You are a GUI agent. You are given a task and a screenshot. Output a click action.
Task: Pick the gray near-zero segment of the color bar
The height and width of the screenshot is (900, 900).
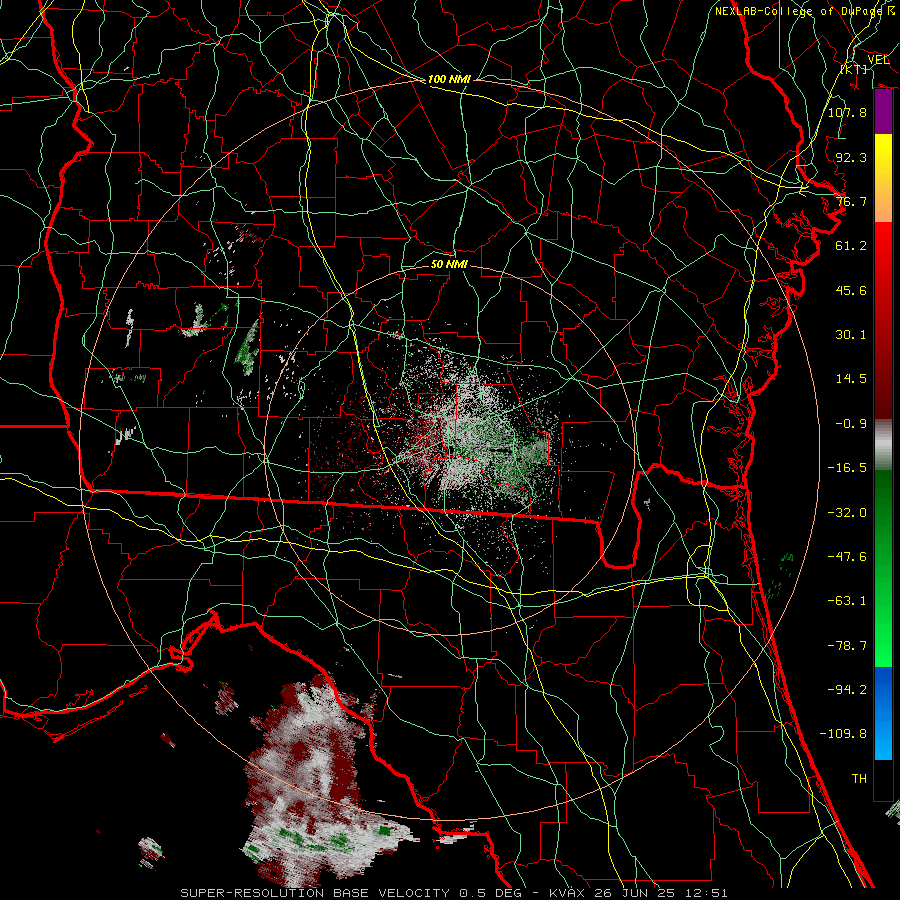coord(883,445)
